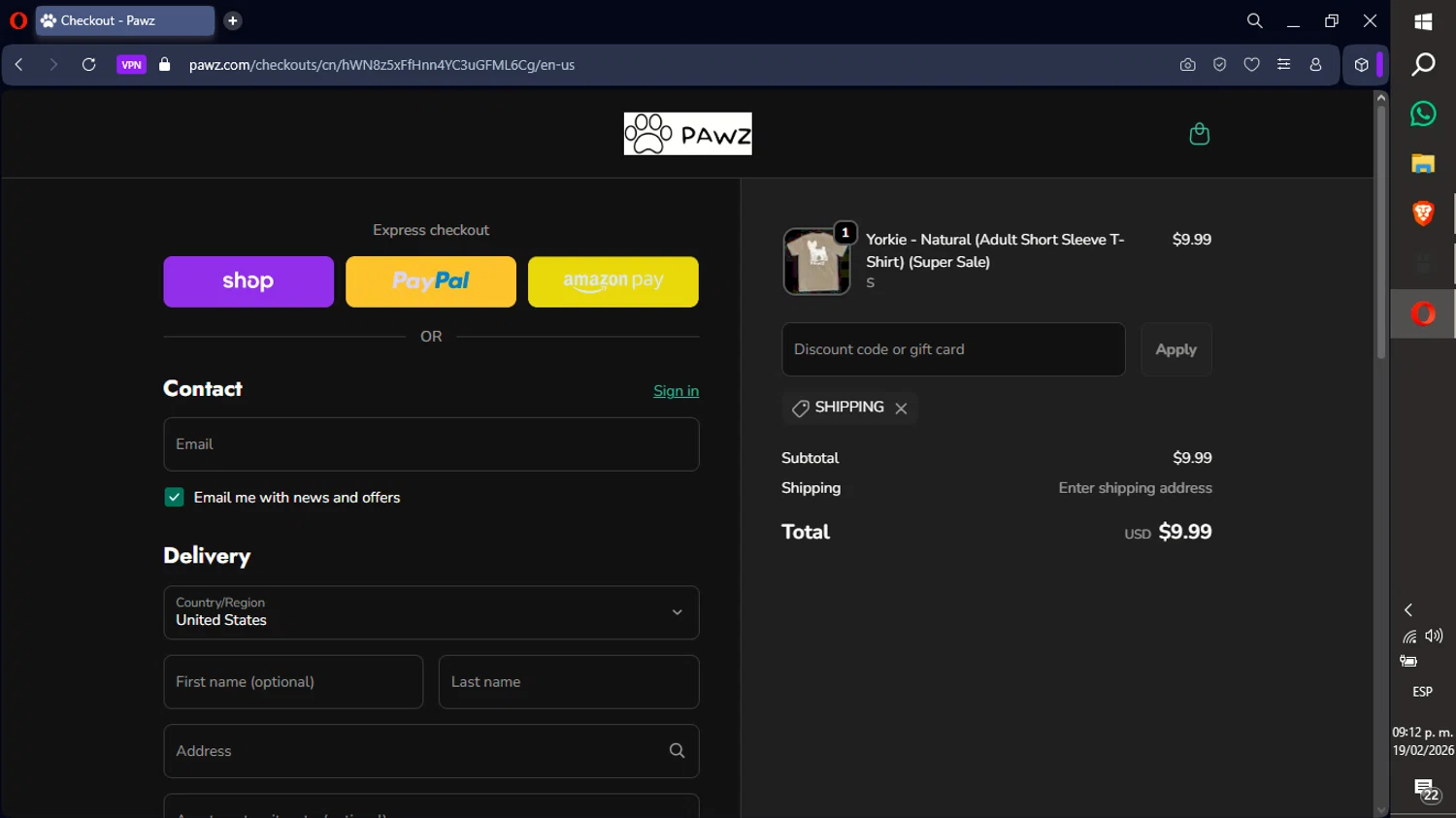Screen dimensions: 1456x818
Task: Click the address bar URL
Action: pos(381,65)
